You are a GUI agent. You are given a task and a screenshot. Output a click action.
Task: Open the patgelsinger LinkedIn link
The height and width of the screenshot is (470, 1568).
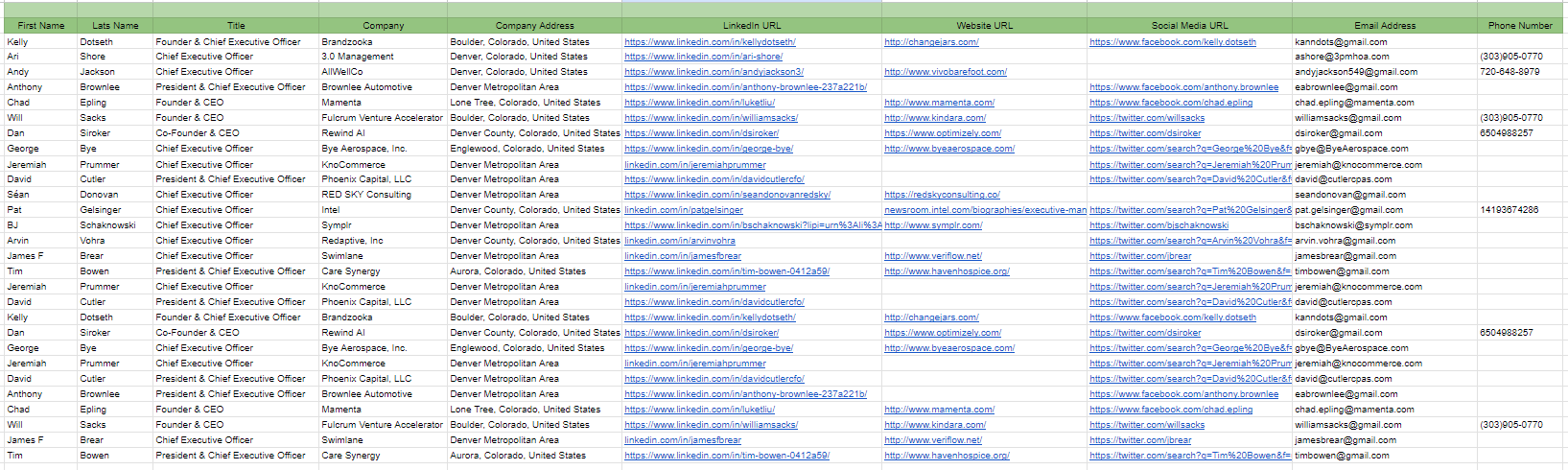(x=684, y=210)
